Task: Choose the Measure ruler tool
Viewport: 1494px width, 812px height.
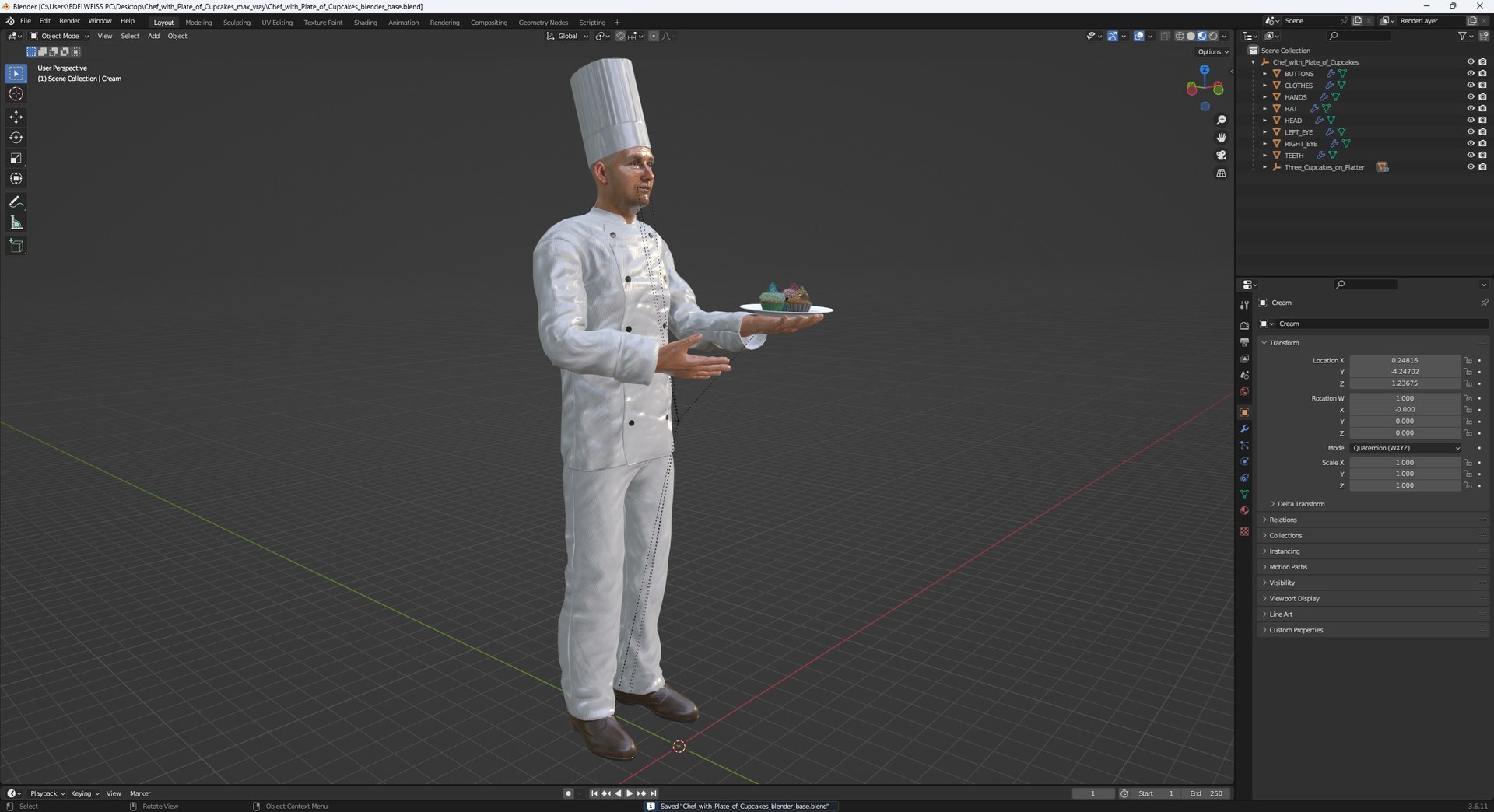Action: (16, 223)
